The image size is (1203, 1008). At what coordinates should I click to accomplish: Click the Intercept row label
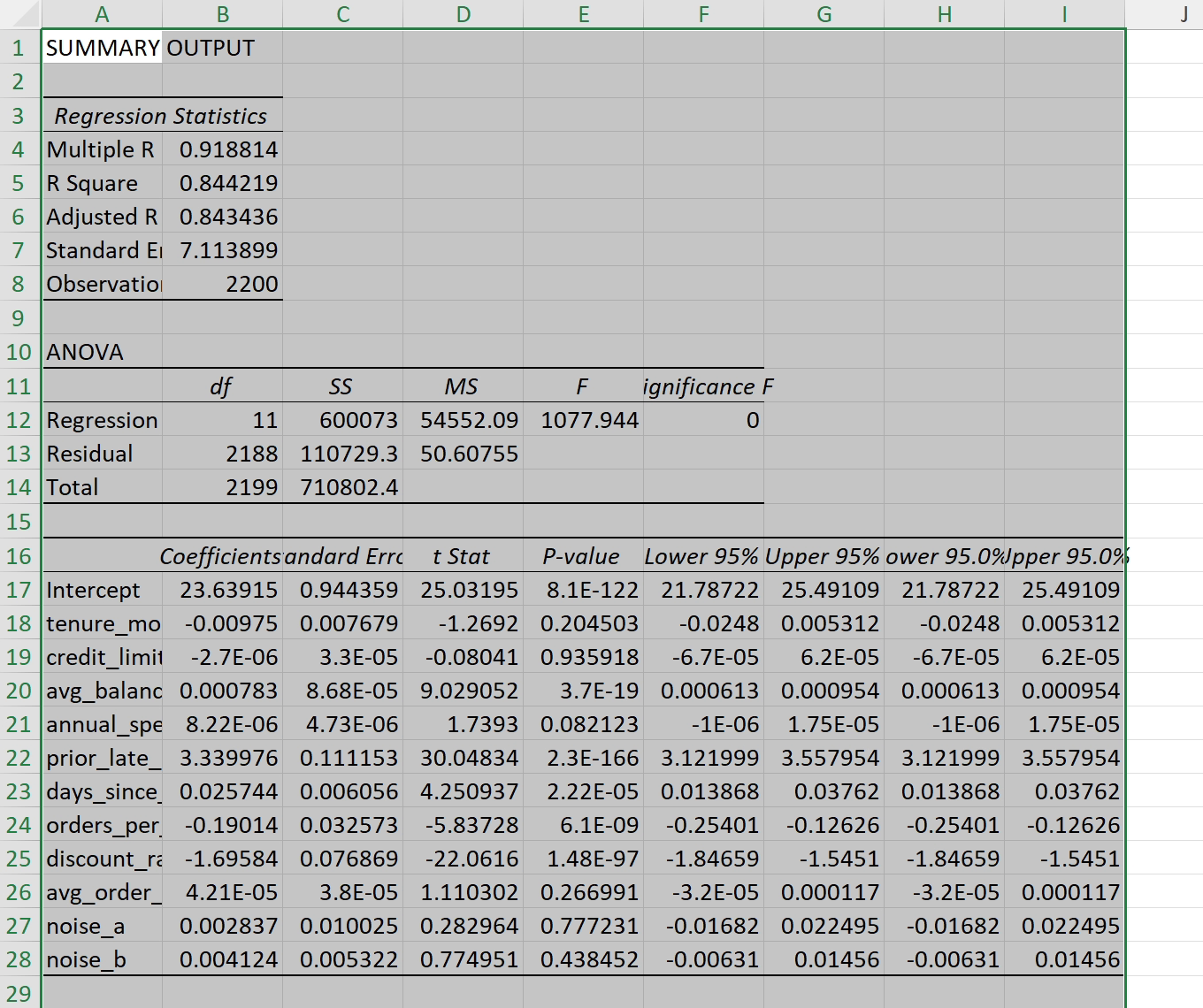coord(103,590)
